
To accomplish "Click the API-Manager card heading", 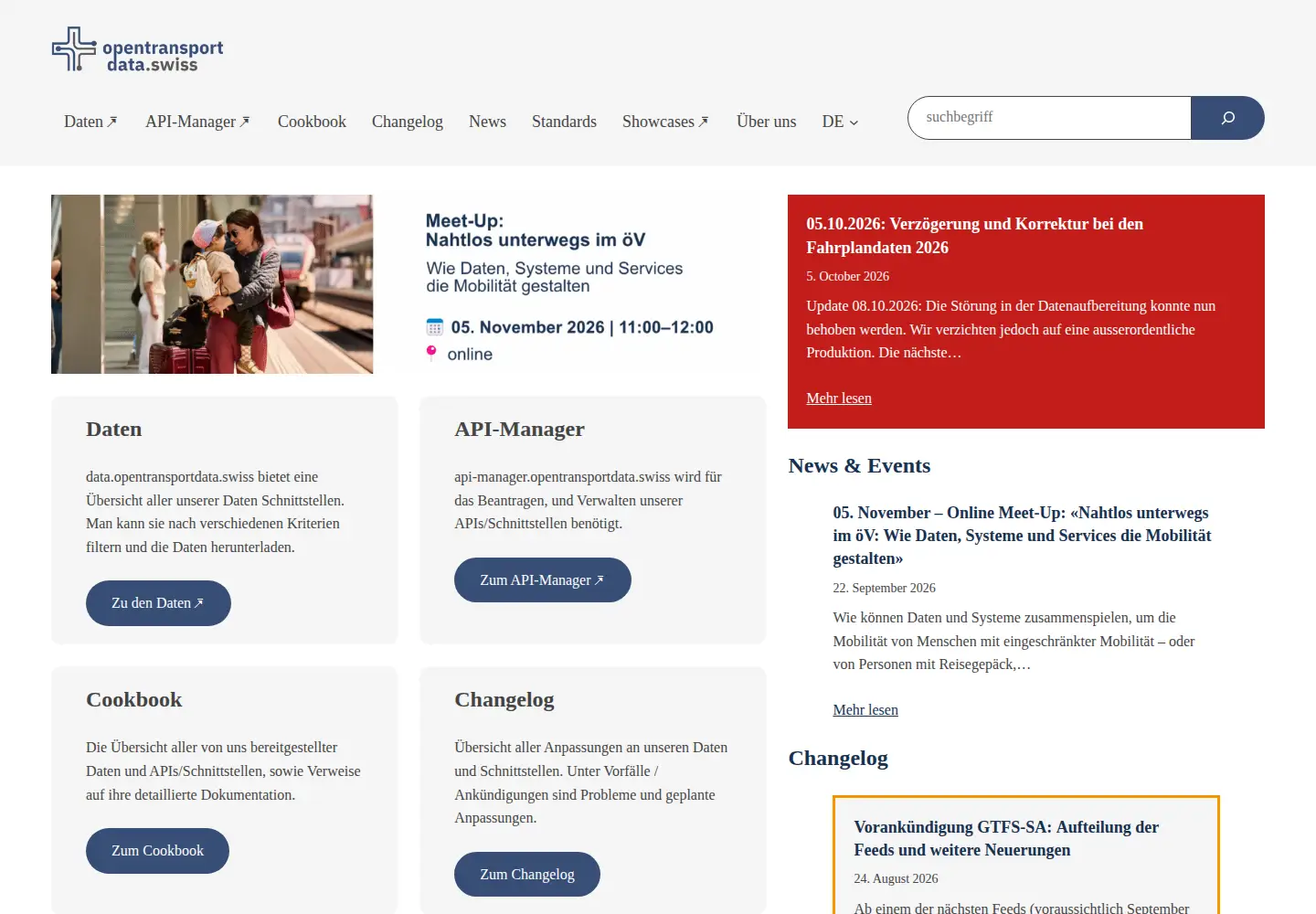I will (x=519, y=430).
